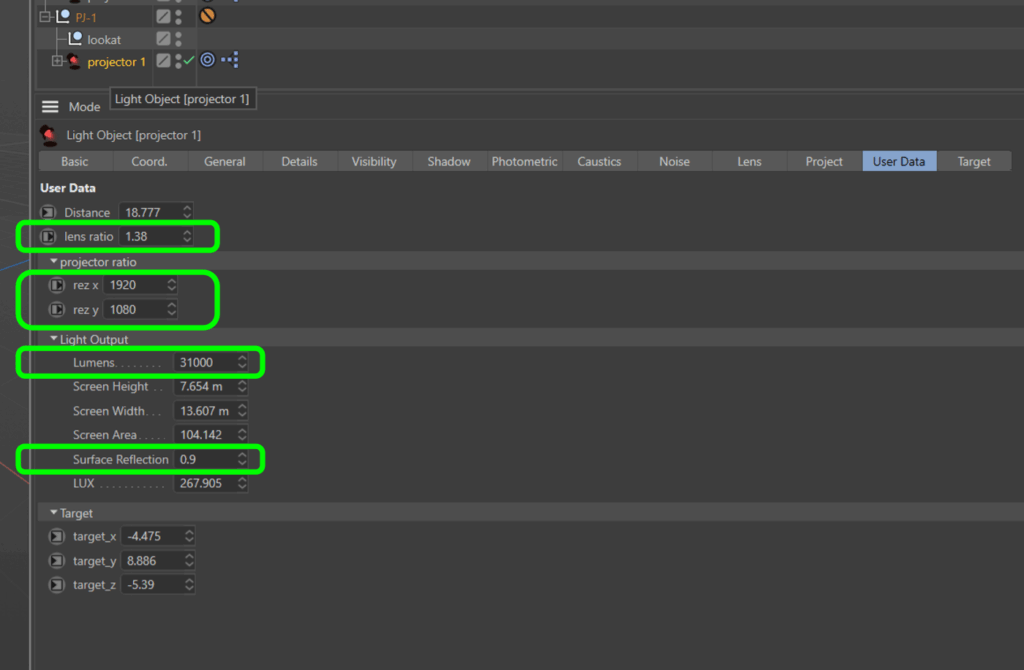The height and width of the screenshot is (670, 1024).
Task: Click the Lumens value stepper arrows
Action: tap(242, 362)
